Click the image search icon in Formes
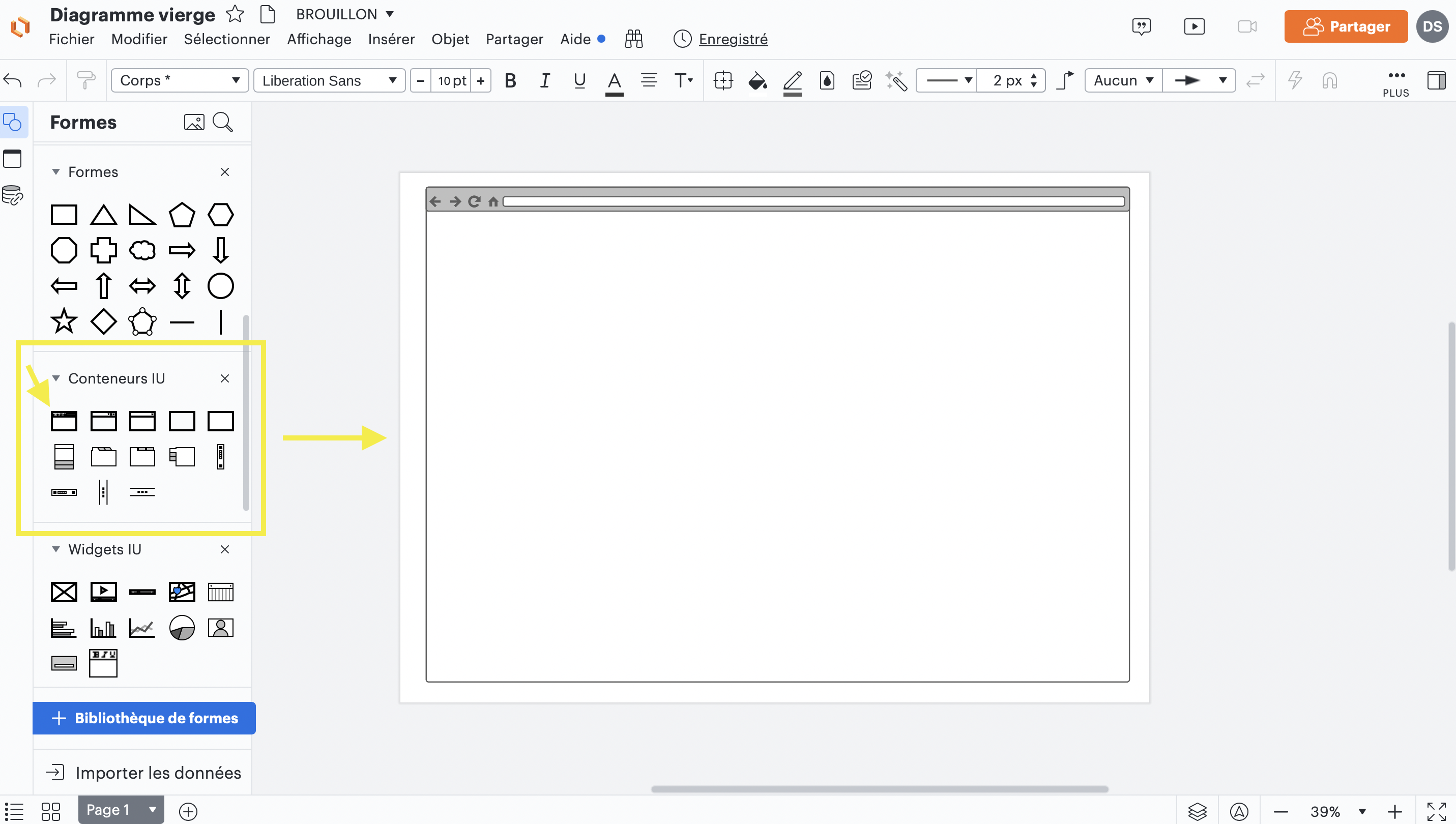 coord(194,122)
